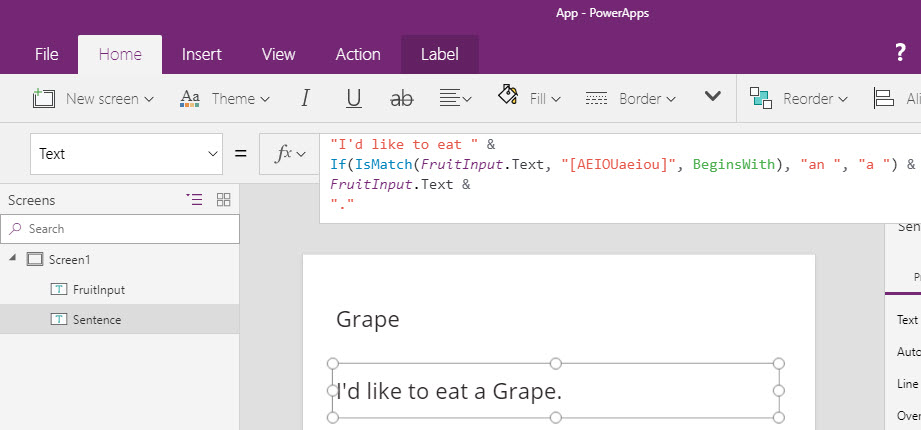Image resolution: width=921 pixels, height=430 pixels.
Task: Open the Theme dropdown
Action: 225,98
